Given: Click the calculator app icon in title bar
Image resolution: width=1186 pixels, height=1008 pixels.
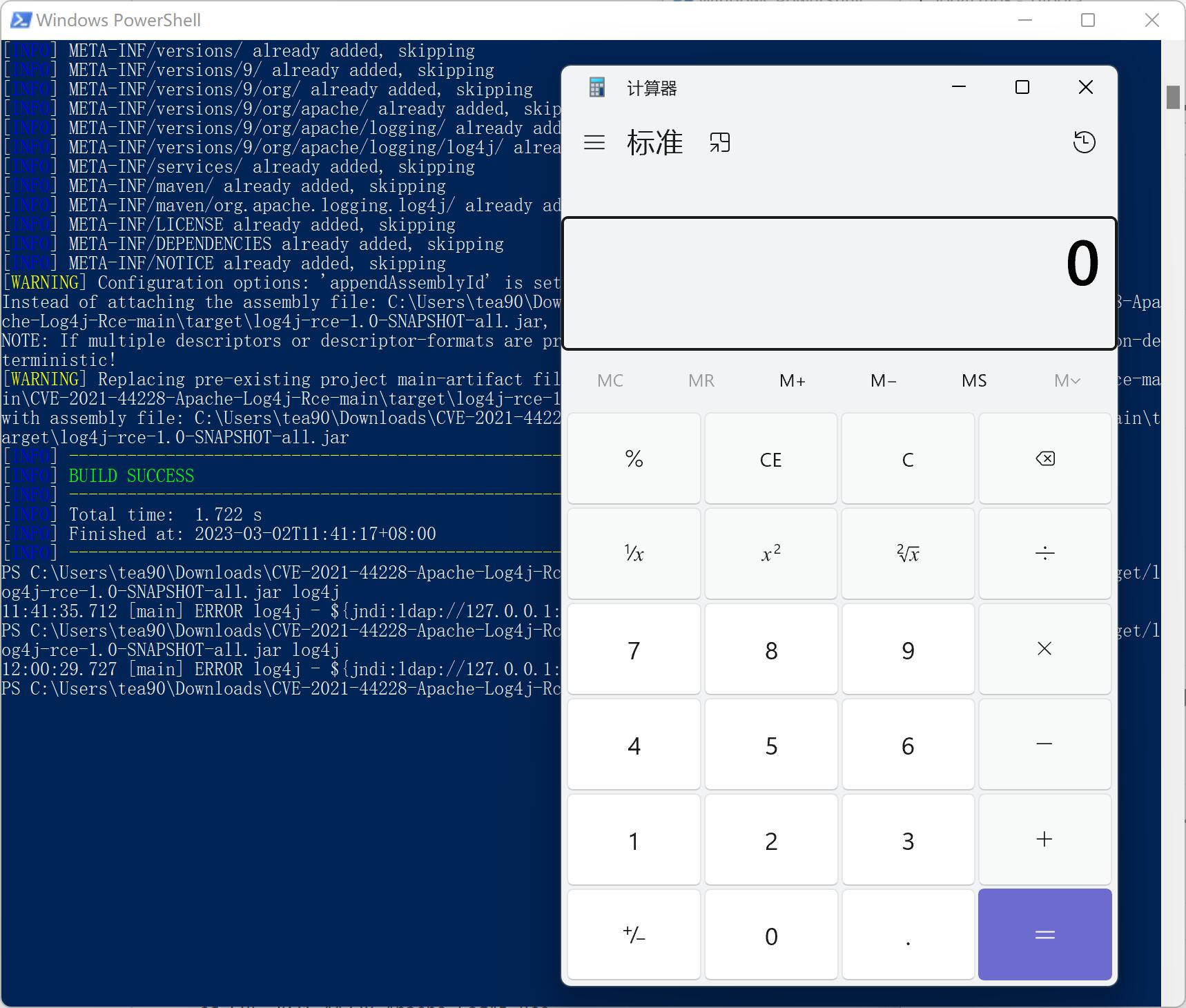Looking at the screenshot, I should [597, 88].
